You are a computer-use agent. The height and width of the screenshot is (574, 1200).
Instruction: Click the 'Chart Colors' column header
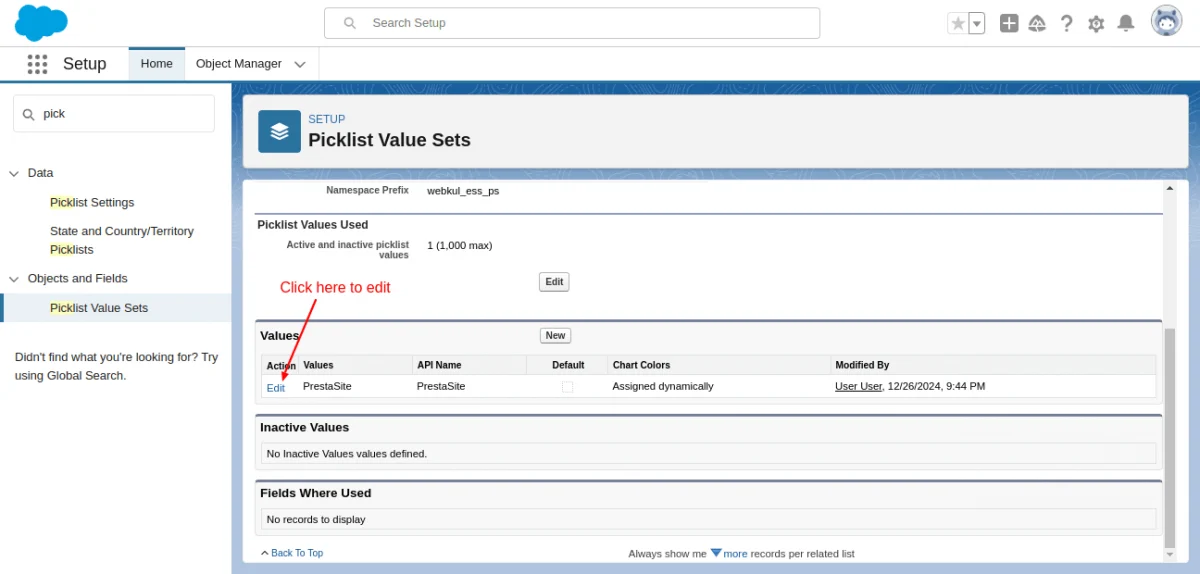pyautogui.click(x=641, y=365)
